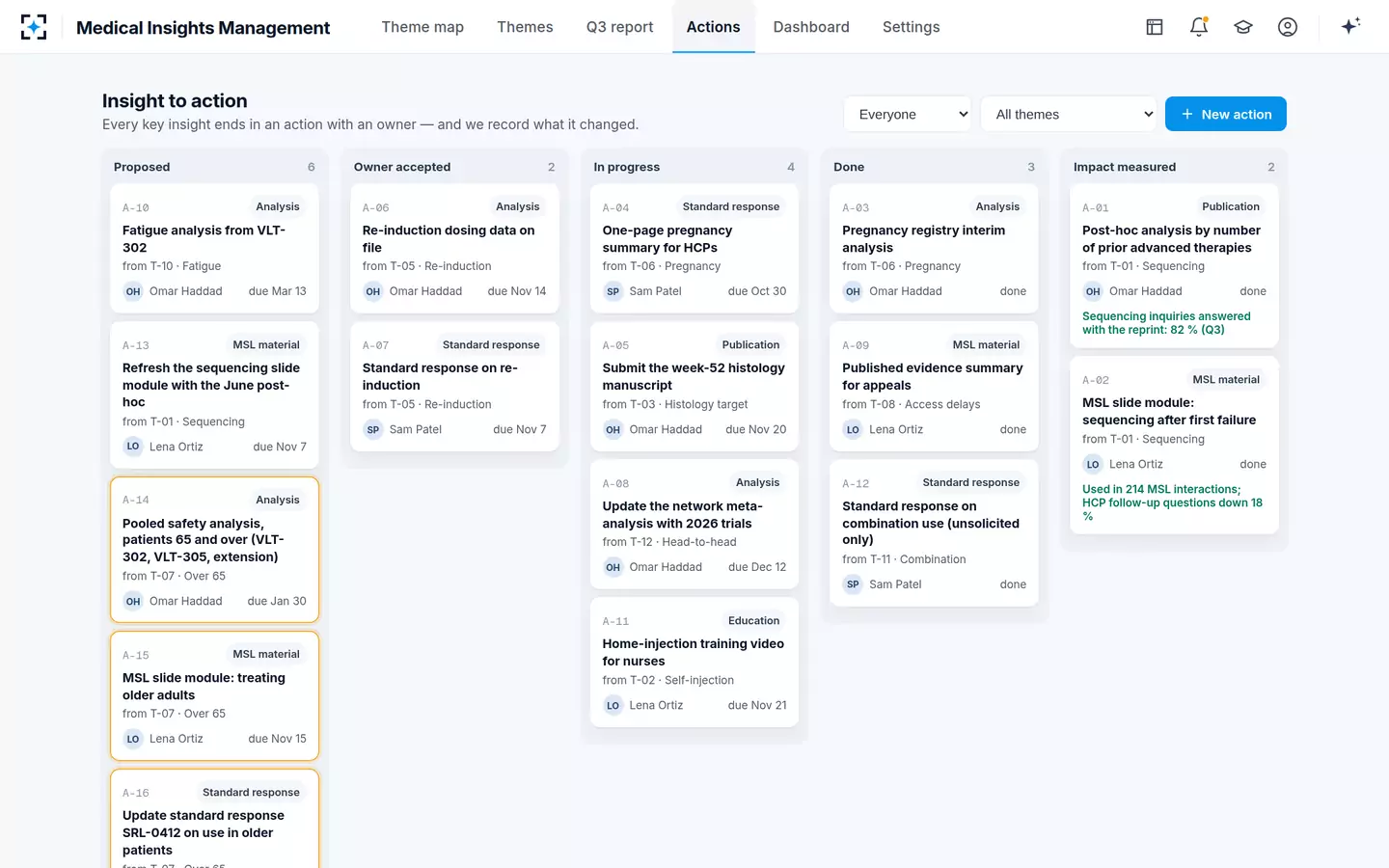
Task: Click the Medical Insights Management logo icon
Action: (x=34, y=27)
